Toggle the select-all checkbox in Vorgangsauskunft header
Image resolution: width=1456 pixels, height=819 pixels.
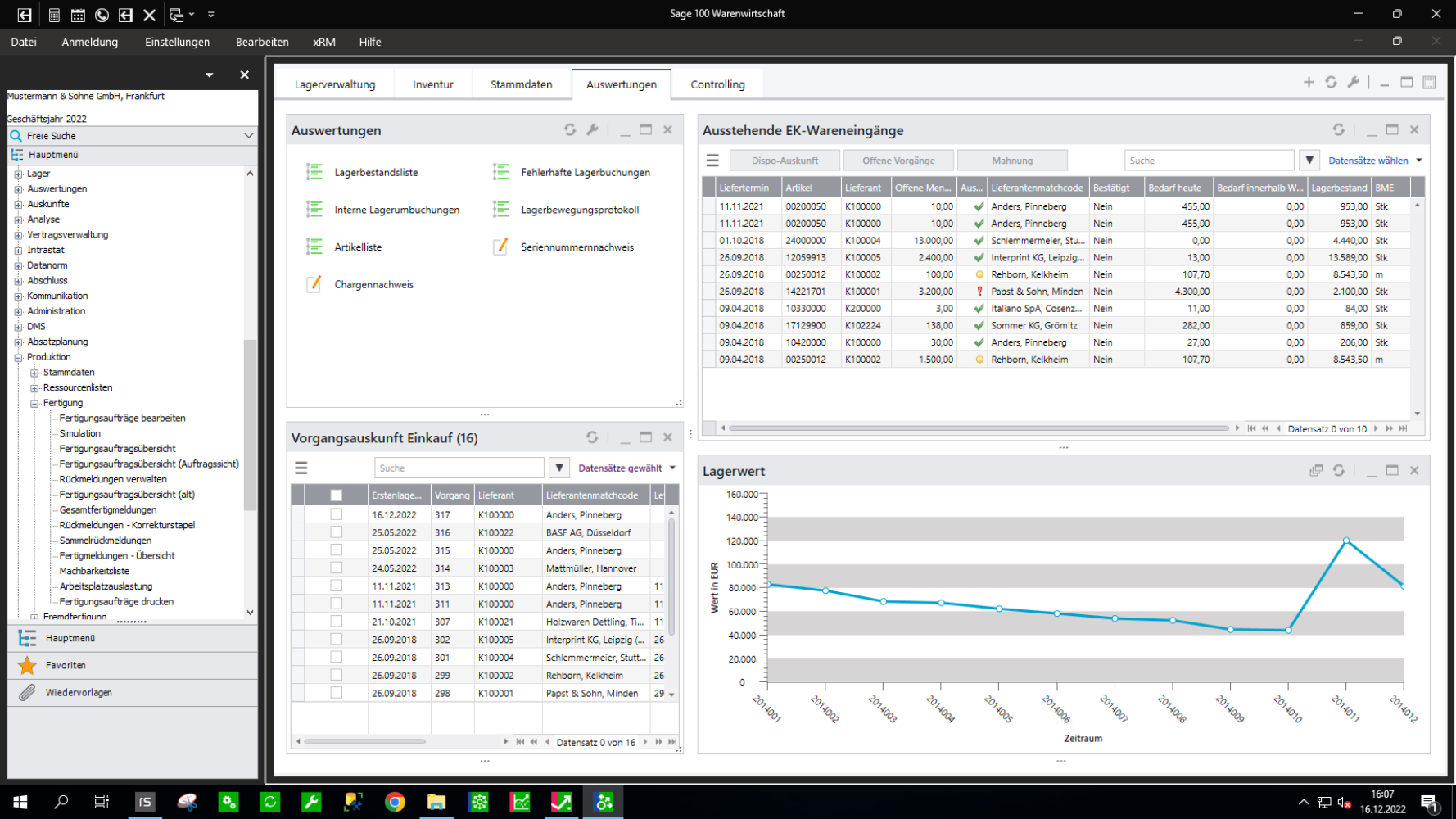[336, 495]
